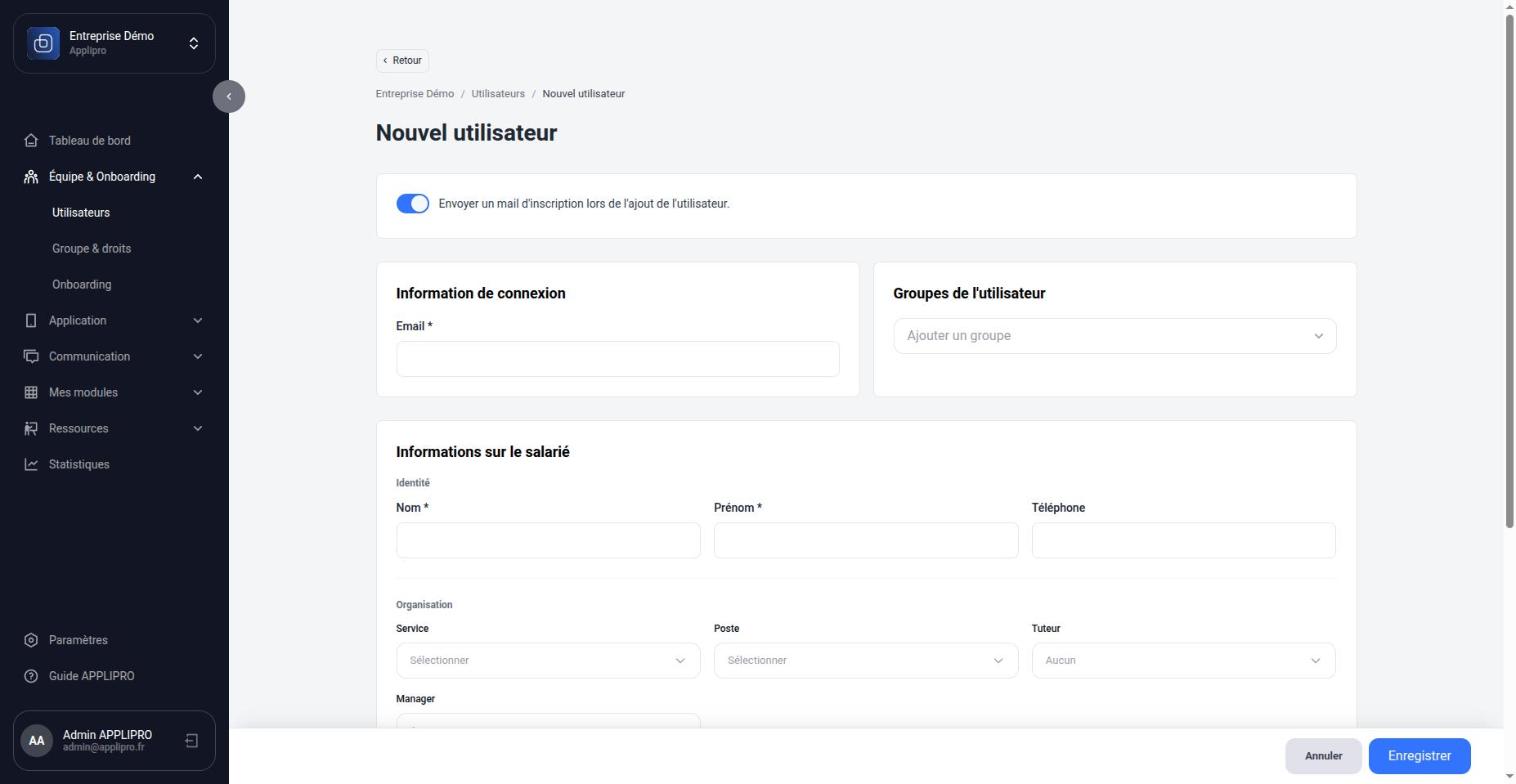Open the Poste dropdown
The image size is (1516, 784).
866,661
